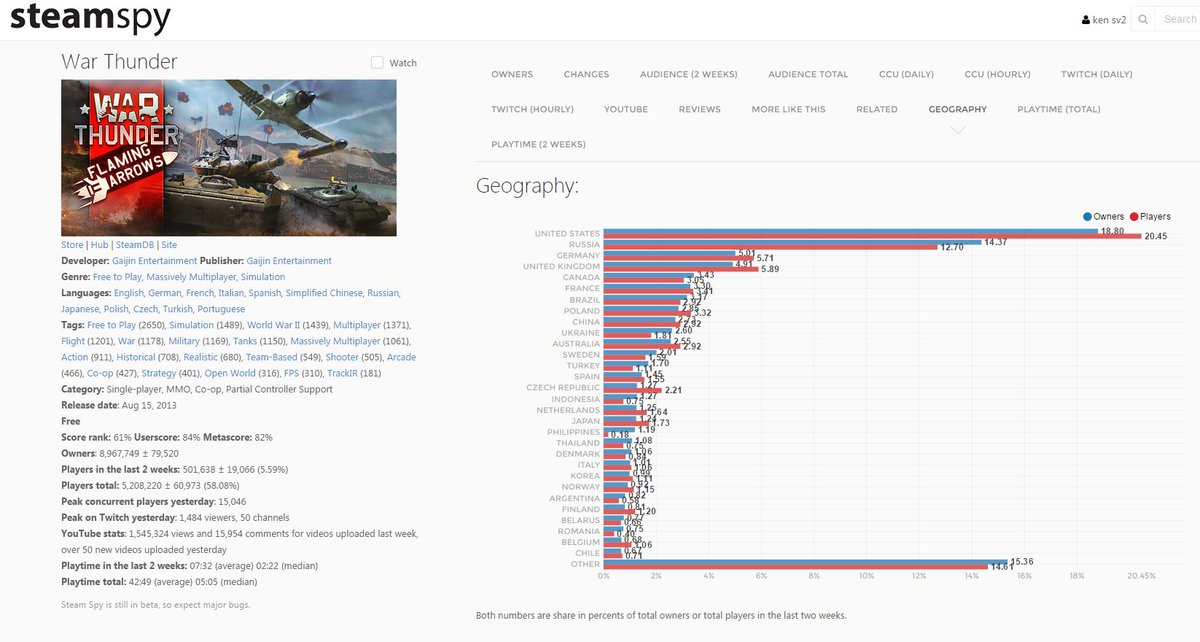
Task: Open the War Thunder banner image
Action: point(229,158)
